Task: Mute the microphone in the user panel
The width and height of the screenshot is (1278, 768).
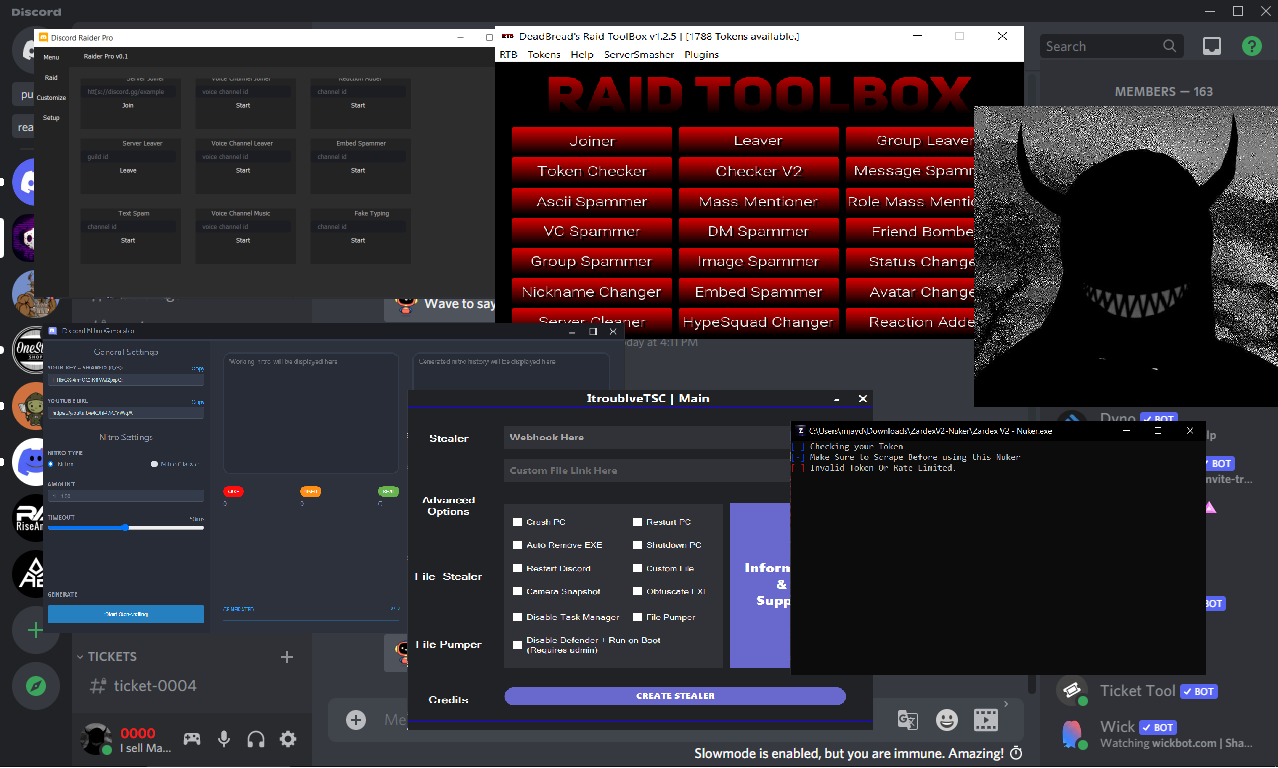Action: click(x=224, y=739)
